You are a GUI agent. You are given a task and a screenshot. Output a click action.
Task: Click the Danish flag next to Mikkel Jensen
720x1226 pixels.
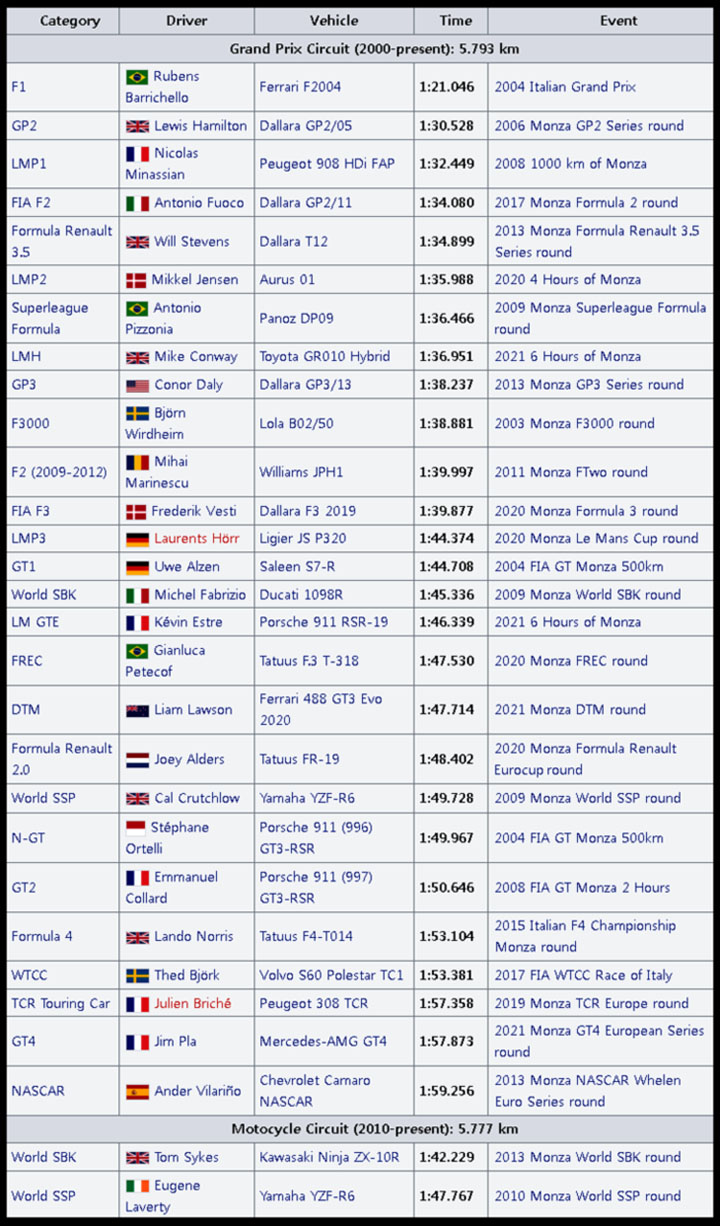136,280
